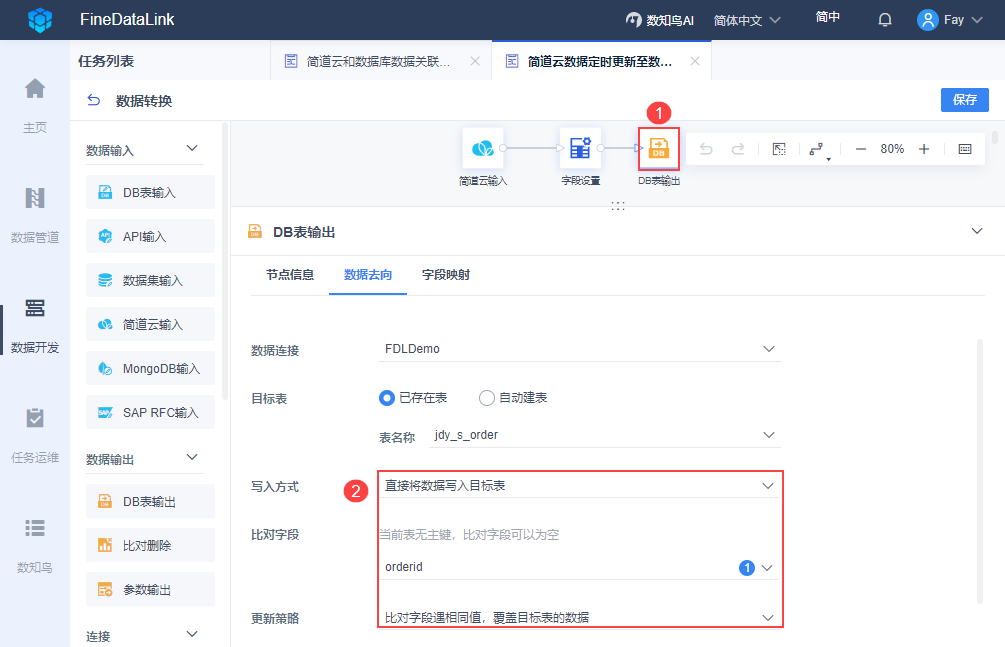Image resolution: width=1005 pixels, height=647 pixels.
Task: Open 比对字段 orderid dropdown
Action: 579,567
